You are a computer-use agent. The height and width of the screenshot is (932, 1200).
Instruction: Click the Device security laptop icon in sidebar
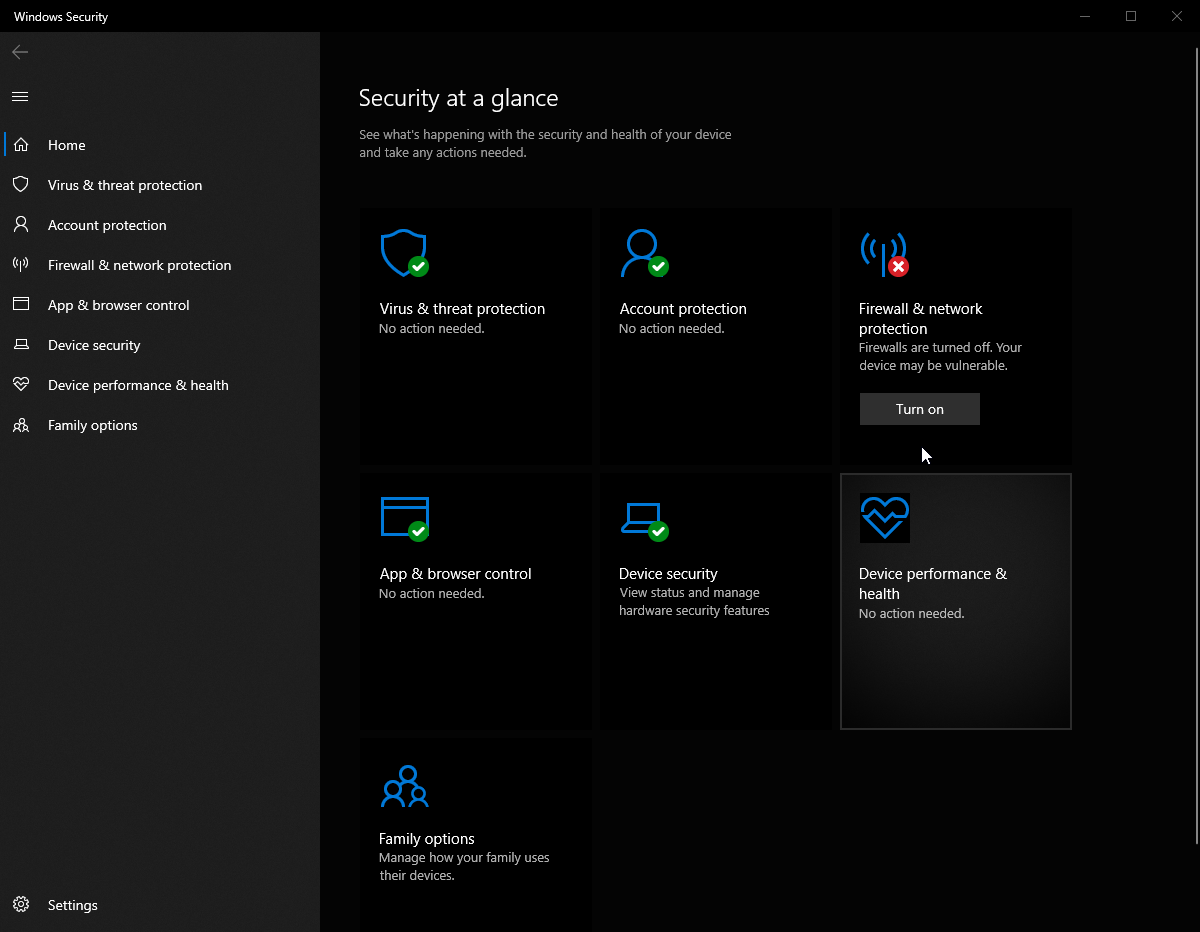pyautogui.click(x=20, y=345)
